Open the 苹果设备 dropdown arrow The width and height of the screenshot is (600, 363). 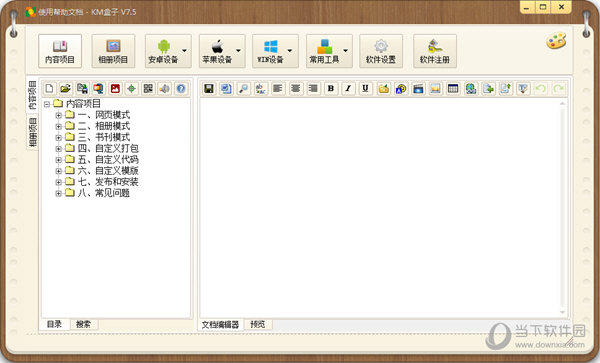point(238,51)
